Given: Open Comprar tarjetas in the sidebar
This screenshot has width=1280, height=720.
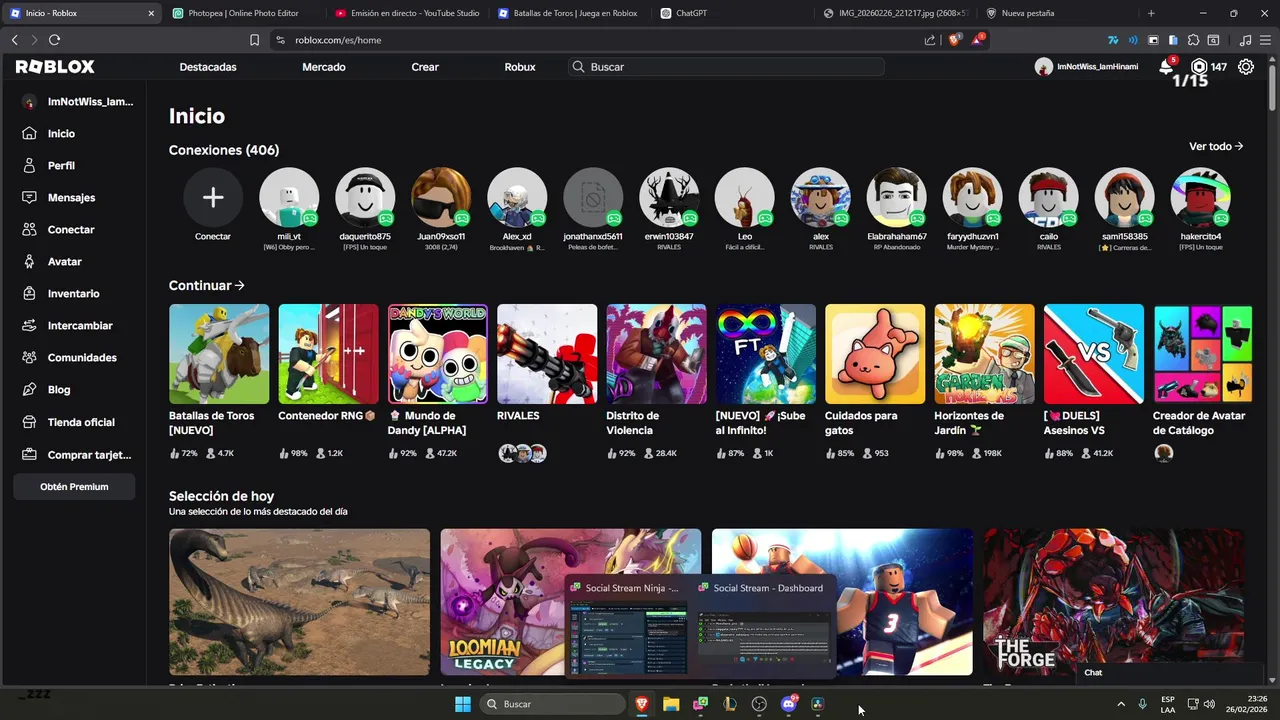Looking at the screenshot, I should coord(89,455).
